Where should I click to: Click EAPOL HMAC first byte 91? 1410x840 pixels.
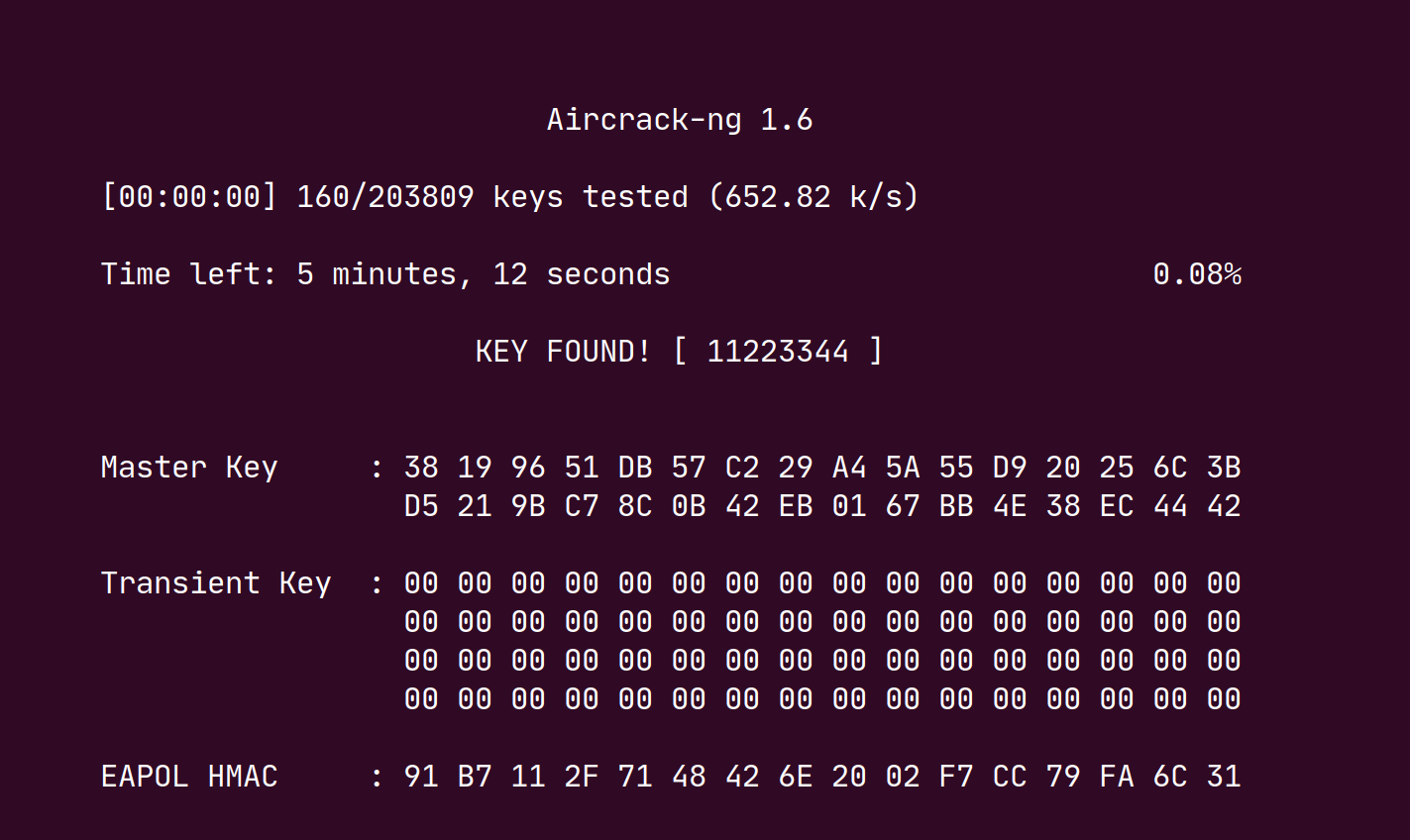[421, 777]
